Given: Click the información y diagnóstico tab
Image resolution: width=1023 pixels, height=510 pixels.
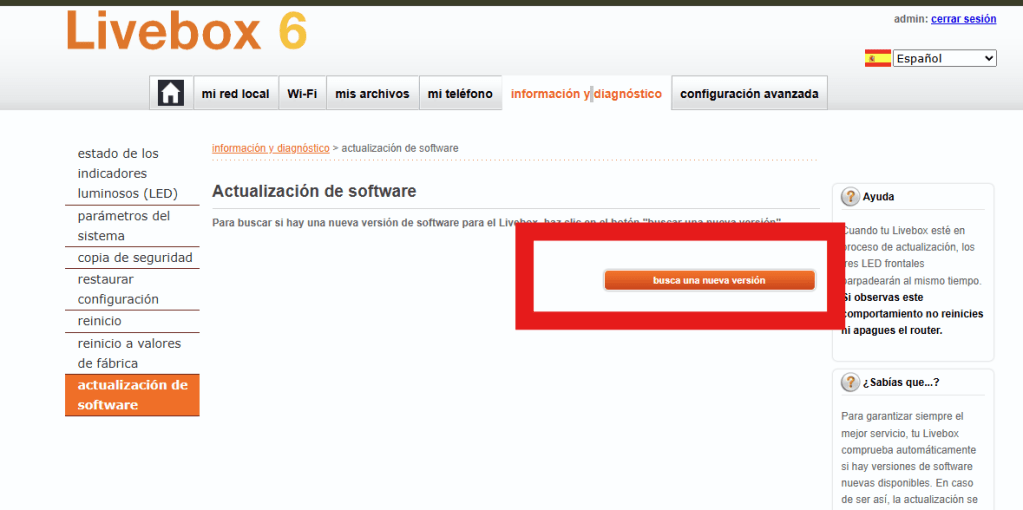Looking at the screenshot, I should point(586,94).
